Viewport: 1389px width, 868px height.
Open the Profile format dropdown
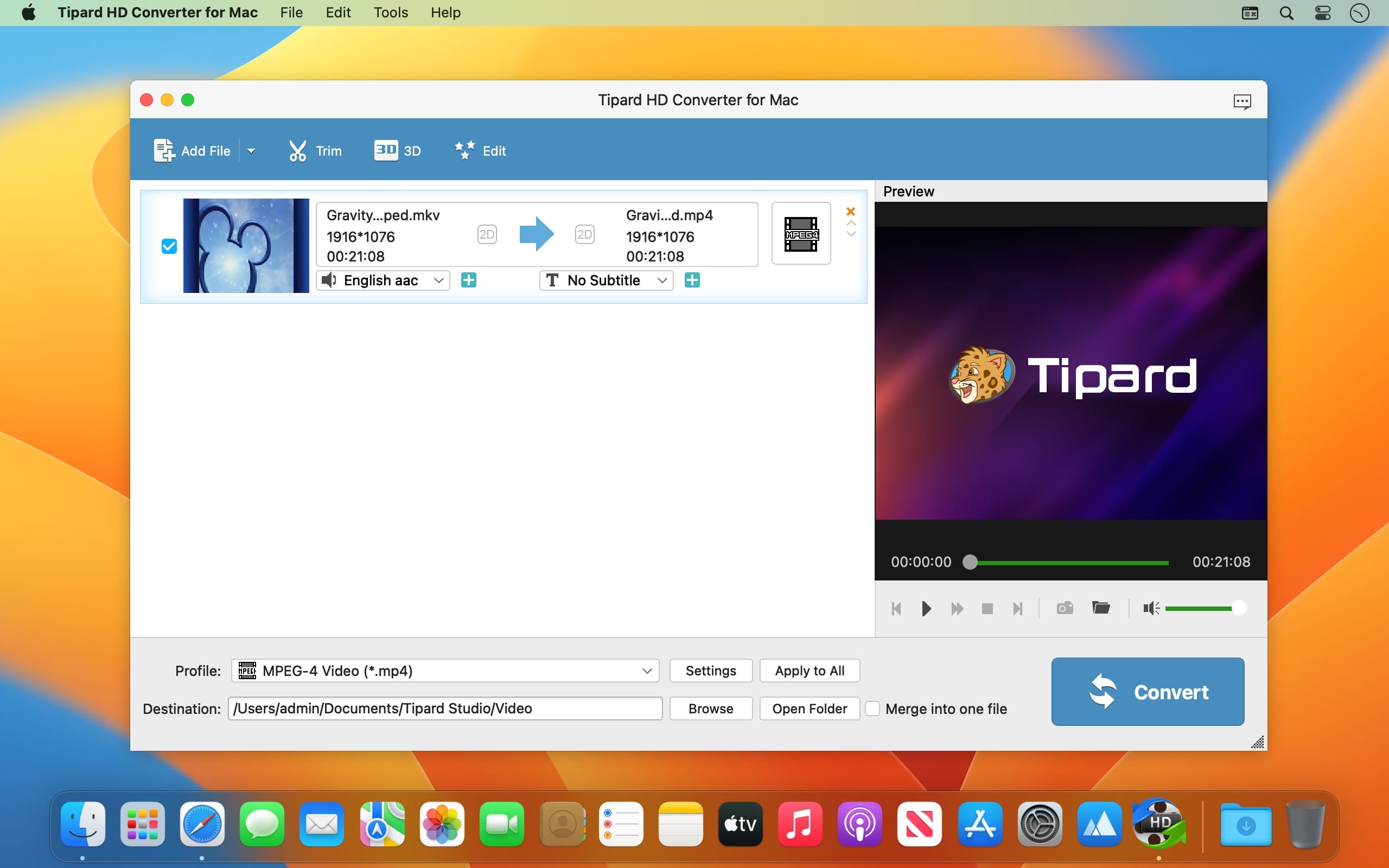tap(445, 671)
